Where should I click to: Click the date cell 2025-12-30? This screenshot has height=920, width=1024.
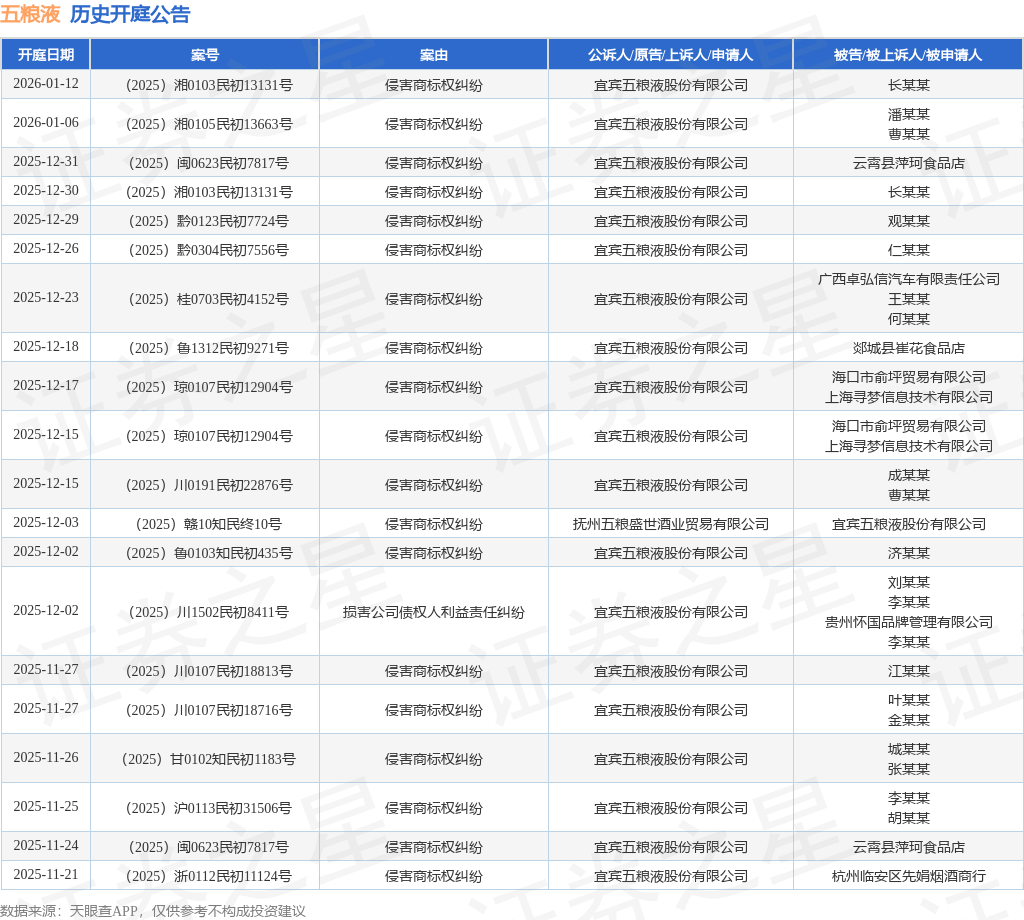(x=46, y=191)
